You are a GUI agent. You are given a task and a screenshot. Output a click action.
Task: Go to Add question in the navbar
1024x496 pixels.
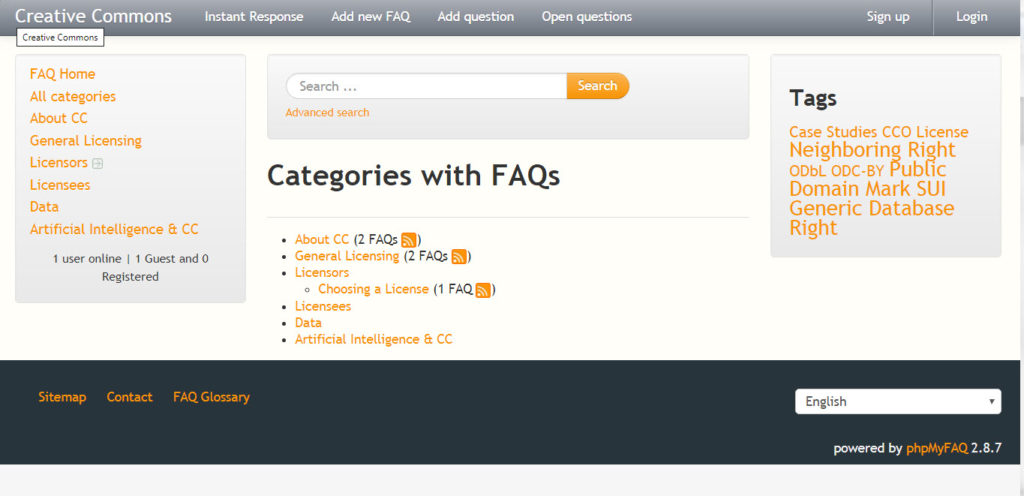click(475, 17)
